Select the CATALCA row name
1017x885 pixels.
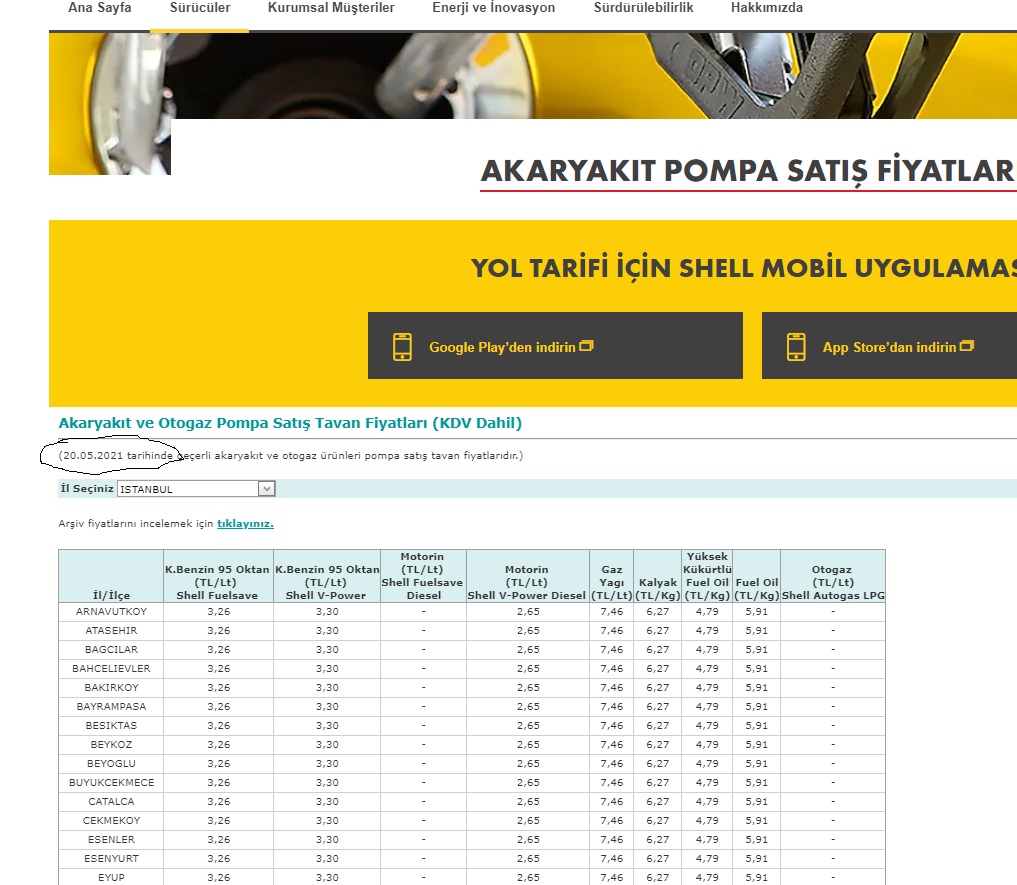pos(111,801)
